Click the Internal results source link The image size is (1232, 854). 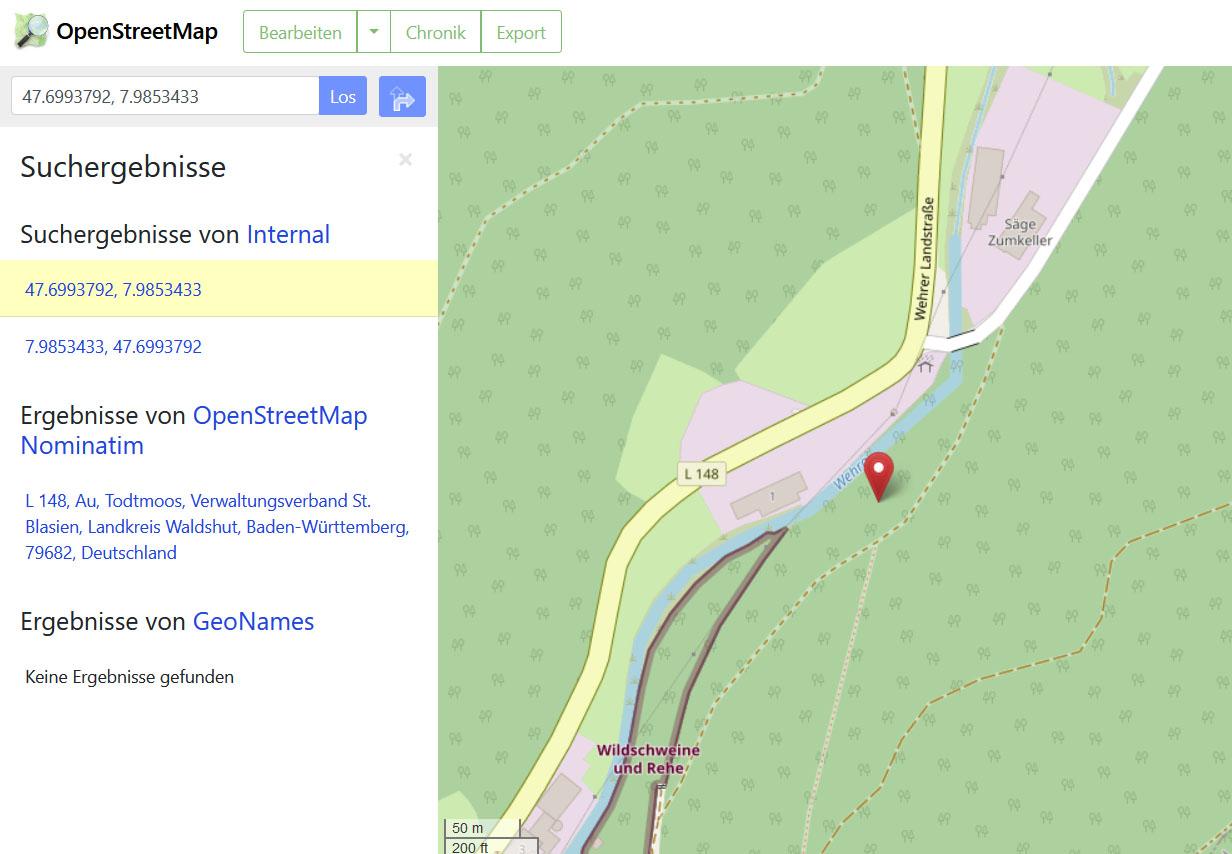(288, 234)
